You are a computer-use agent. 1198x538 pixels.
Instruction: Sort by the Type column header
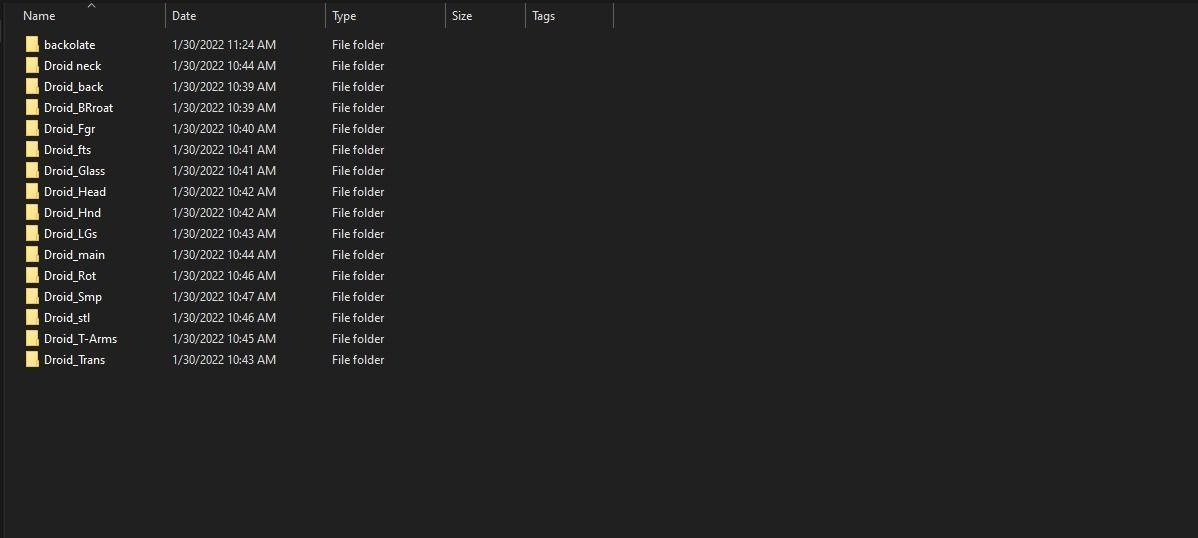tap(344, 16)
